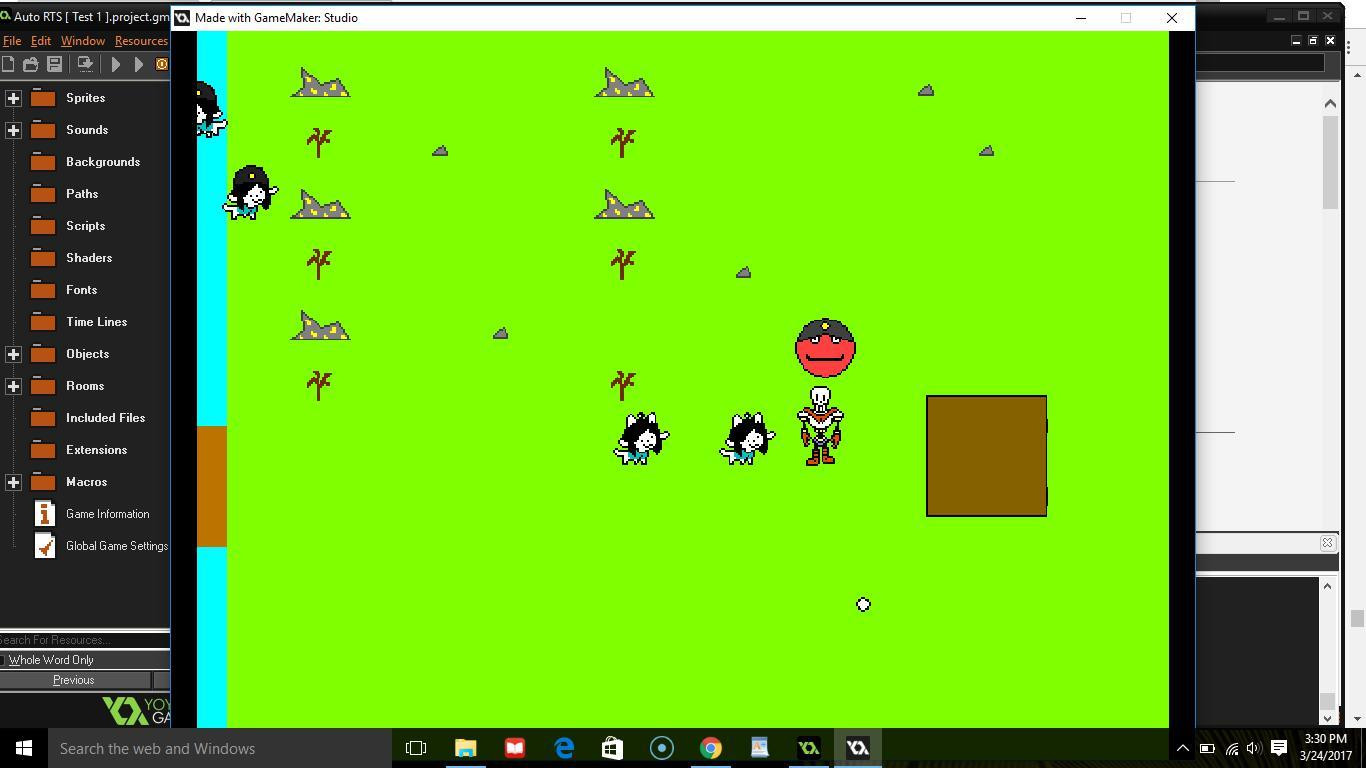This screenshot has height=768, width=1366.
Task: Open the volume control in system tray
Action: pyautogui.click(x=1254, y=748)
